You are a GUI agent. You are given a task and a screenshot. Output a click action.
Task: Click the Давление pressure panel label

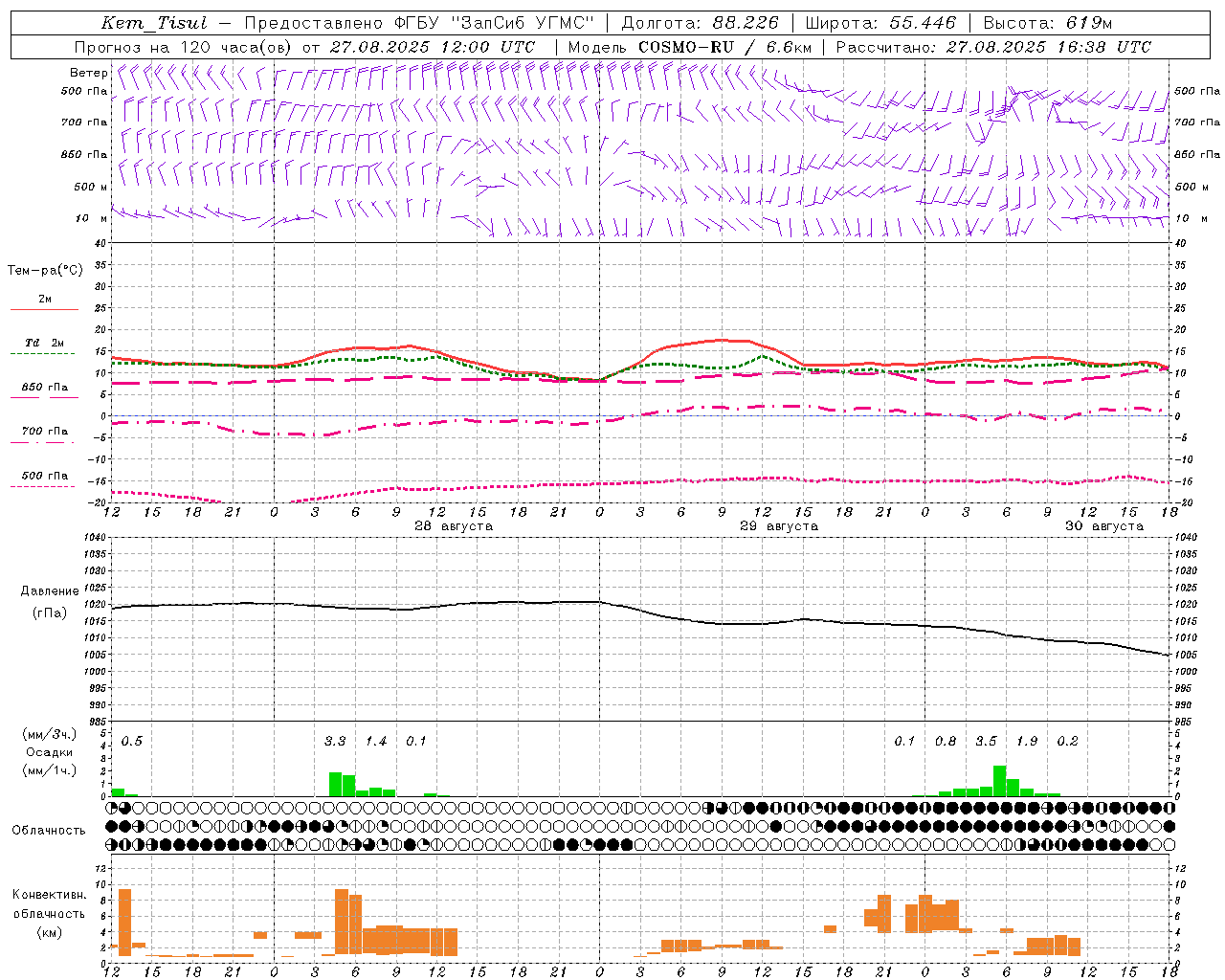click(50, 591)
